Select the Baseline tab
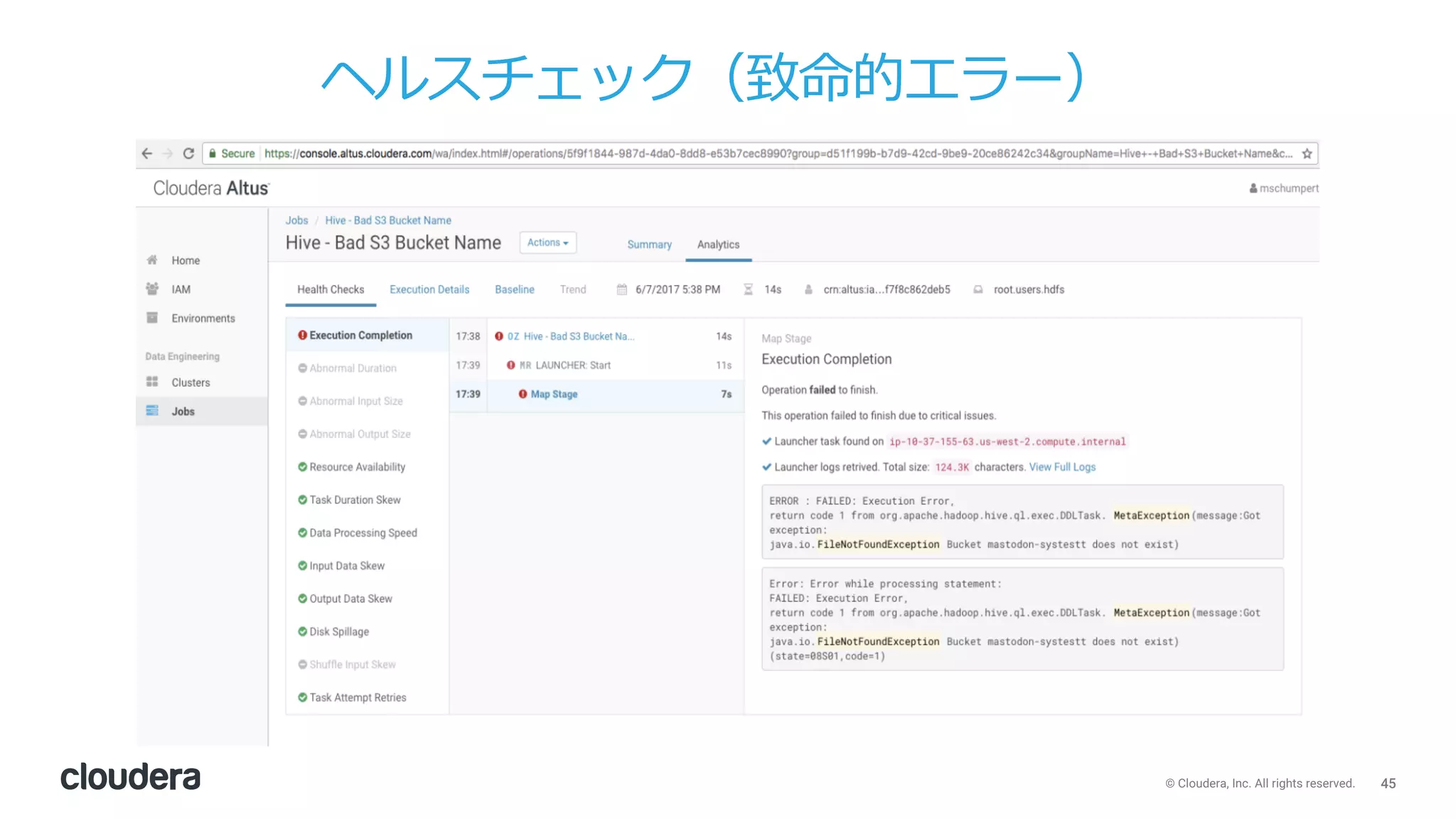 pyautogui.click(x=515, y=289)
